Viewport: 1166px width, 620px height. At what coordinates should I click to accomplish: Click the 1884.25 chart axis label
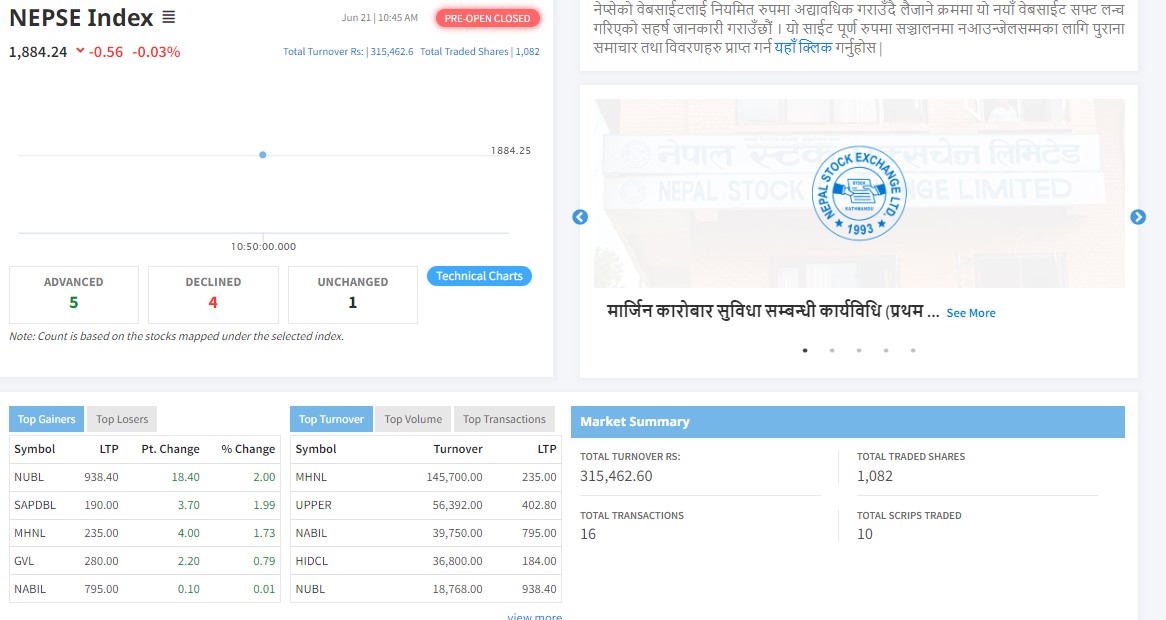click(x=511, y=150)
